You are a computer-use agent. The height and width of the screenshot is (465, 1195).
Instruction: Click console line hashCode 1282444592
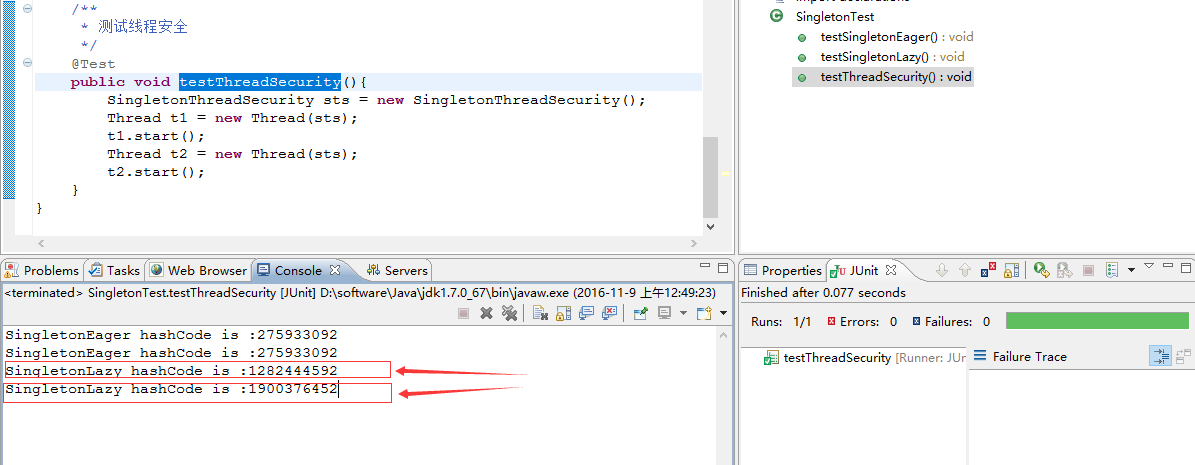tap(171, 370)
